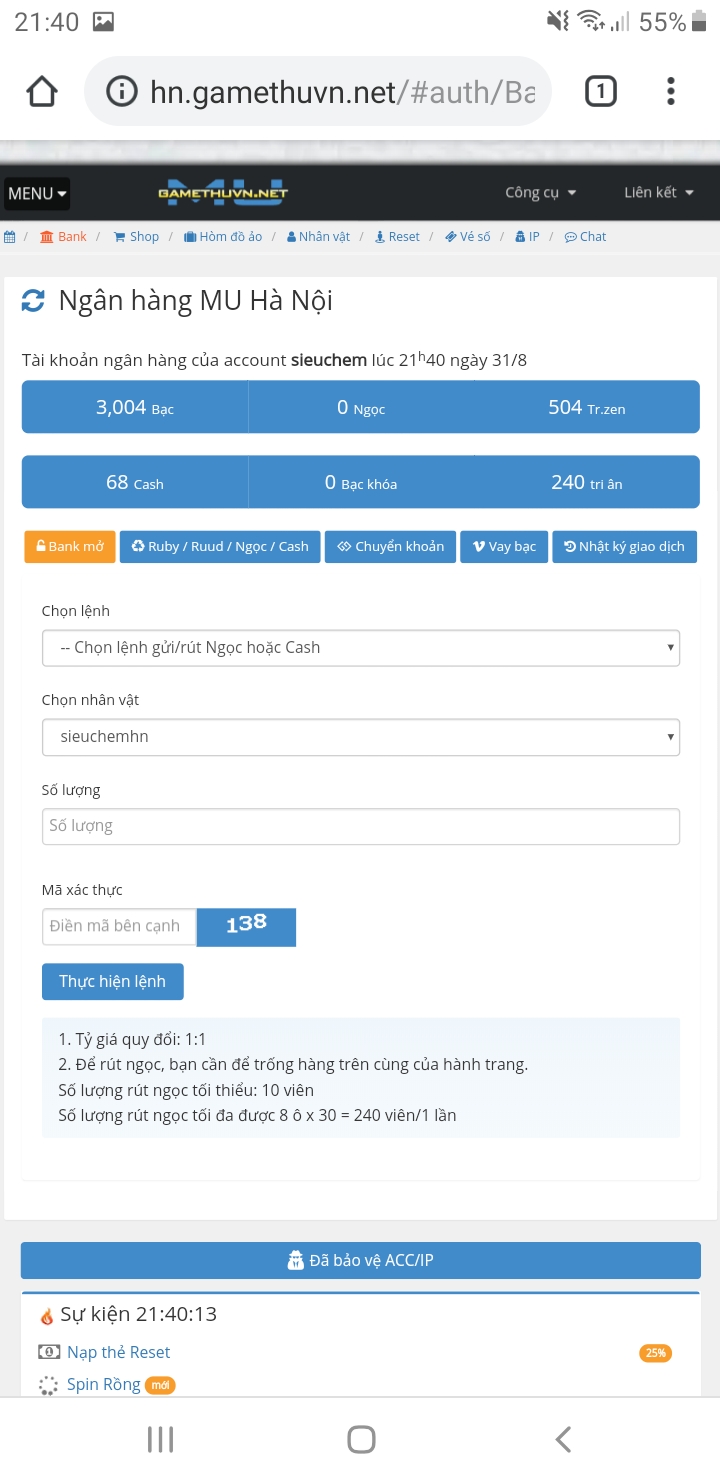Image resolution: width=720 pixels, height=1480 pixels.
Task: Tap the browser home icon
Action: click(x=42, y=92)
